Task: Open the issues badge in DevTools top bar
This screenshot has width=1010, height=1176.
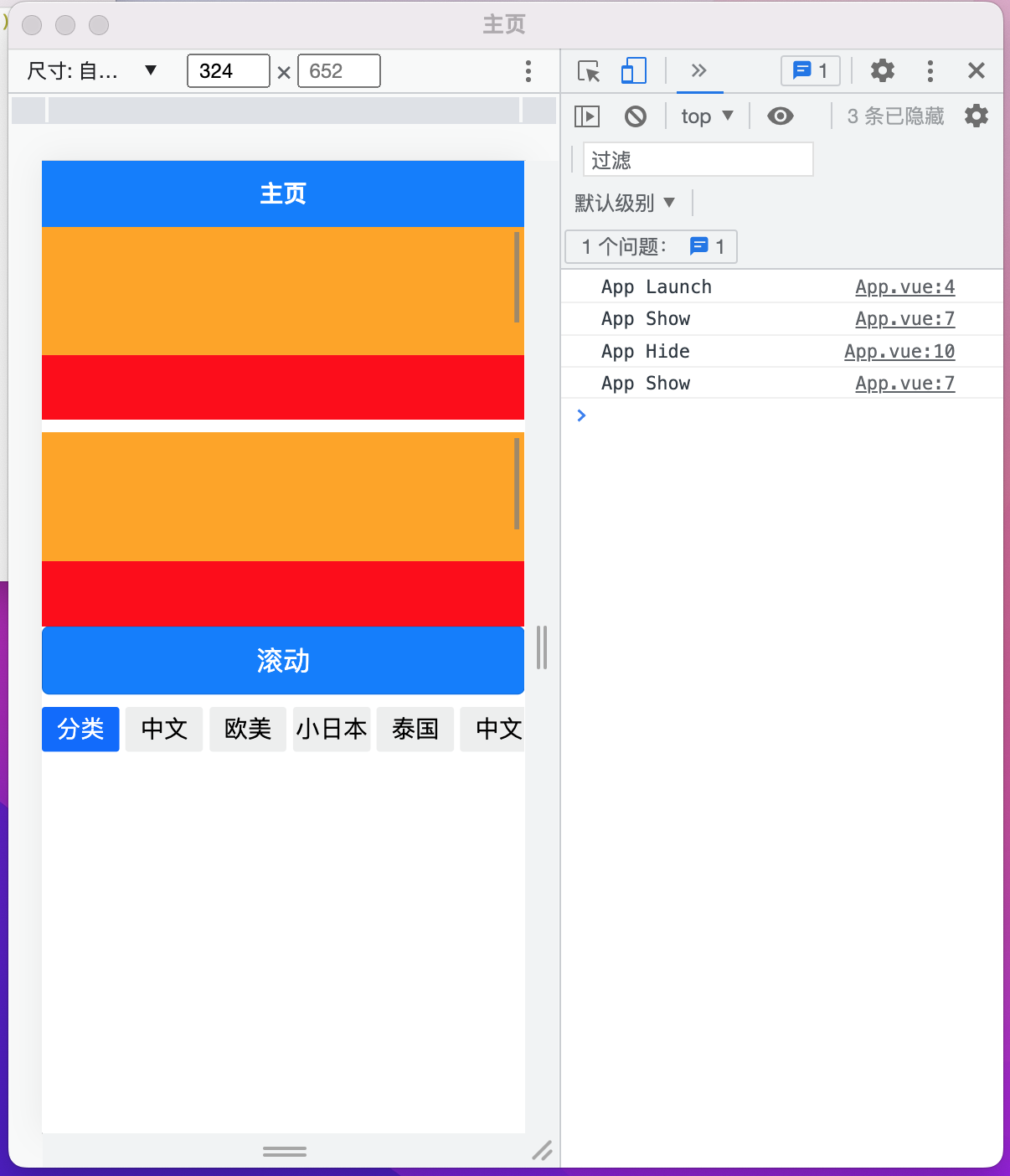Action: (810, 70)
